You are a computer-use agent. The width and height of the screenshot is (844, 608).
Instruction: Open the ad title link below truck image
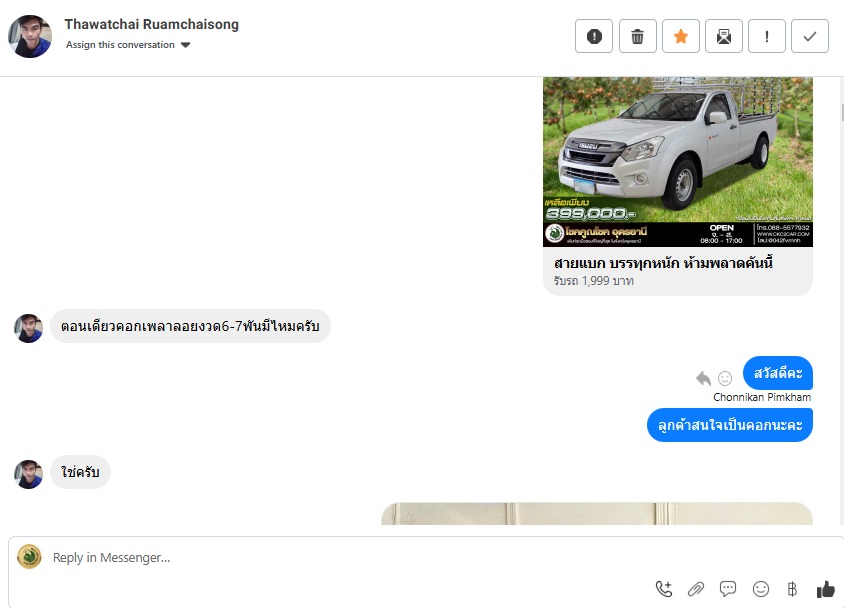coord(663,263)
